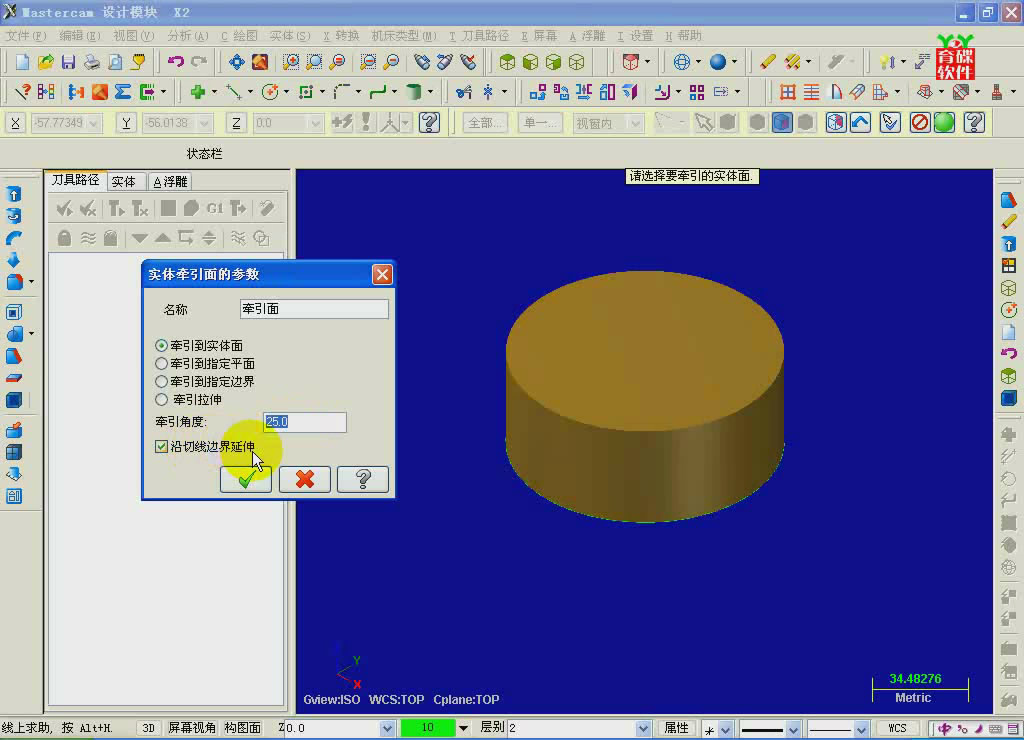The image size is (1024, 740).
Task: Open the point style dropdown with asterisk
Action: click(725, 728)
